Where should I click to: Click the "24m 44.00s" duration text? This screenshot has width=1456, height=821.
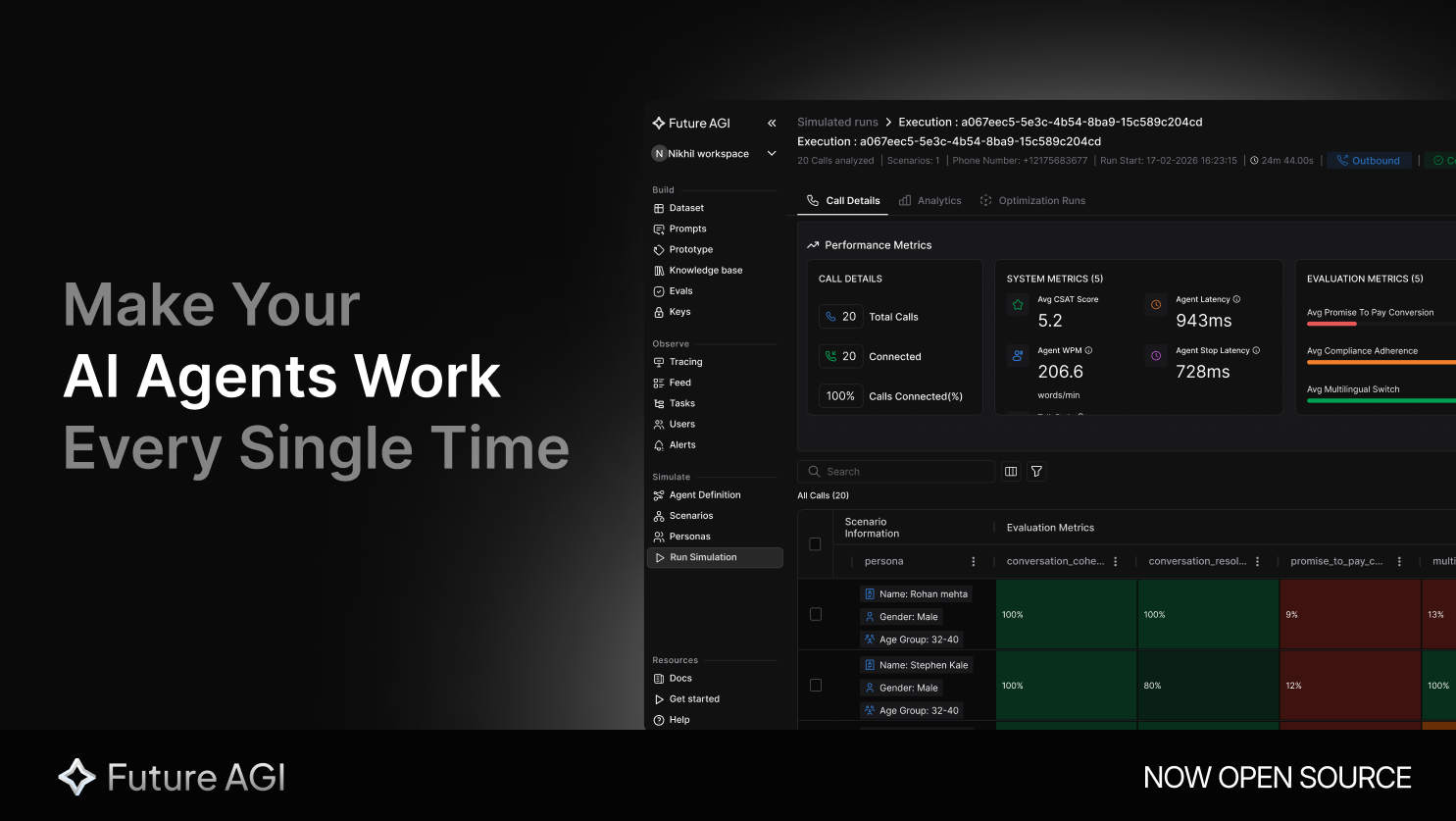[x=1287, y=161]
